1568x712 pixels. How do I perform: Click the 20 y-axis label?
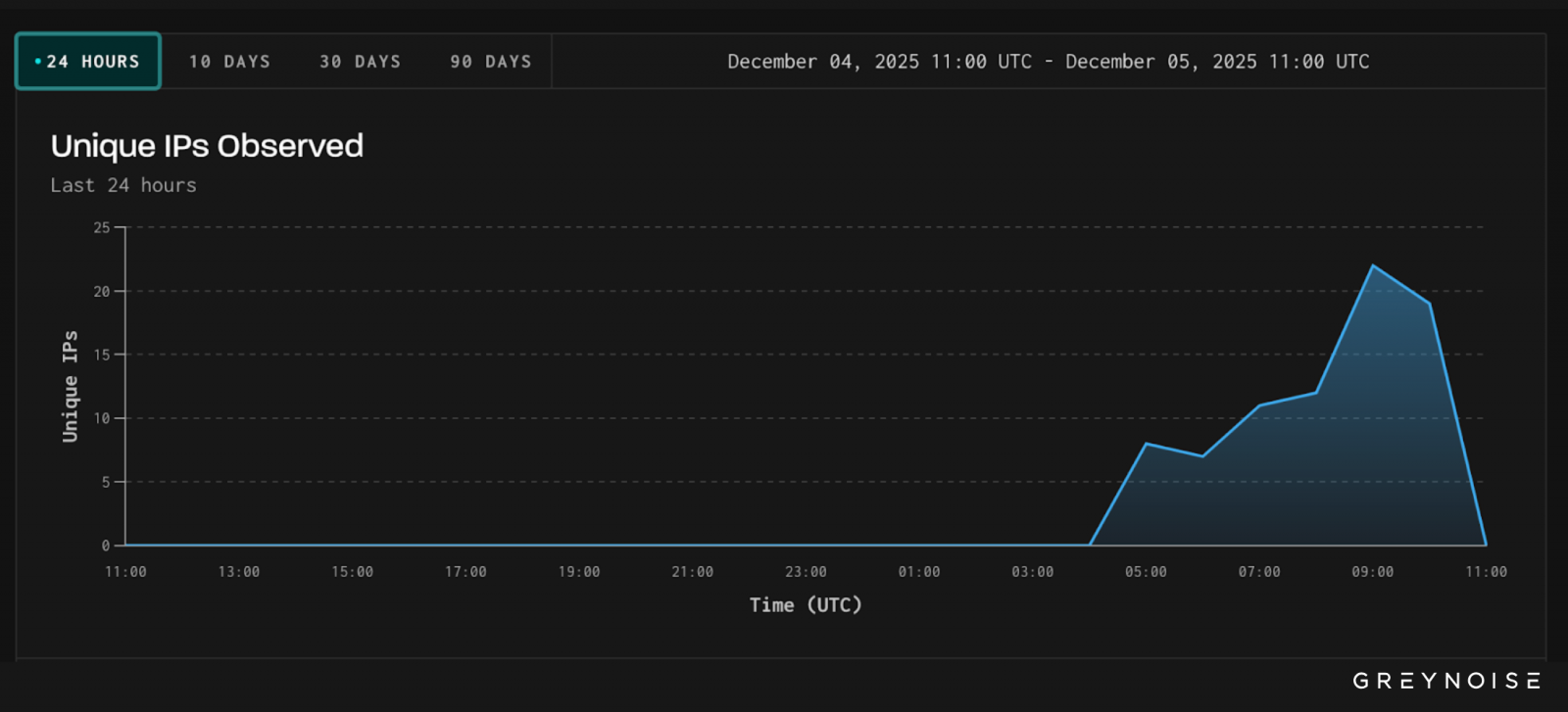[102, 291]
